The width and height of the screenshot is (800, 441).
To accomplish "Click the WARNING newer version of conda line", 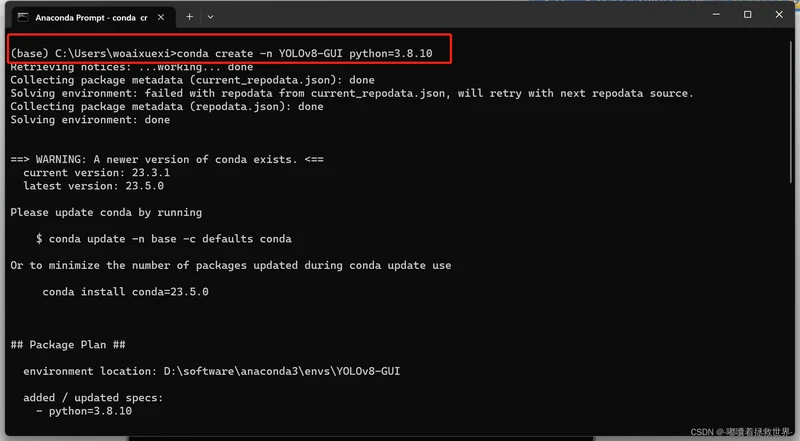I will coord(167,159).
